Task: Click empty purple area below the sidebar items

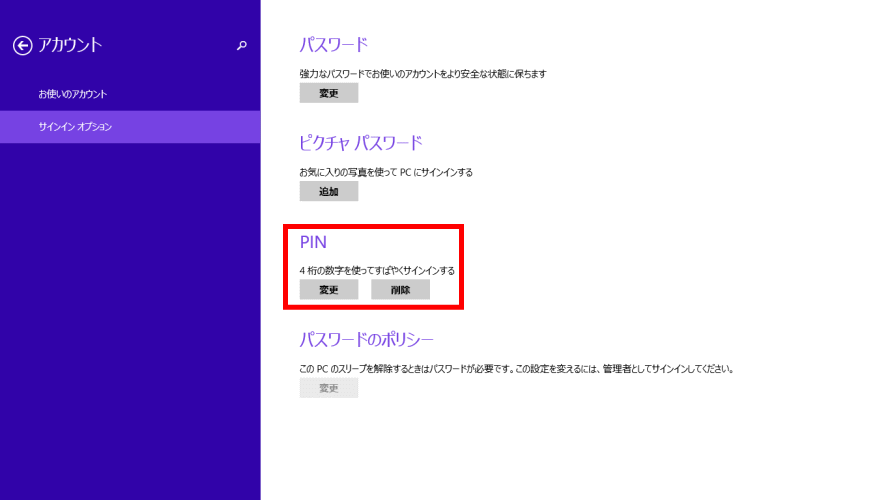Action: pos(130,320)
